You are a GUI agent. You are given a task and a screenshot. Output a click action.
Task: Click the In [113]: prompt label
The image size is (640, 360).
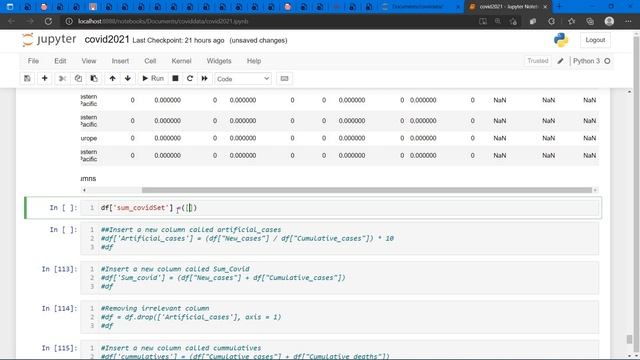coord(59,269)
